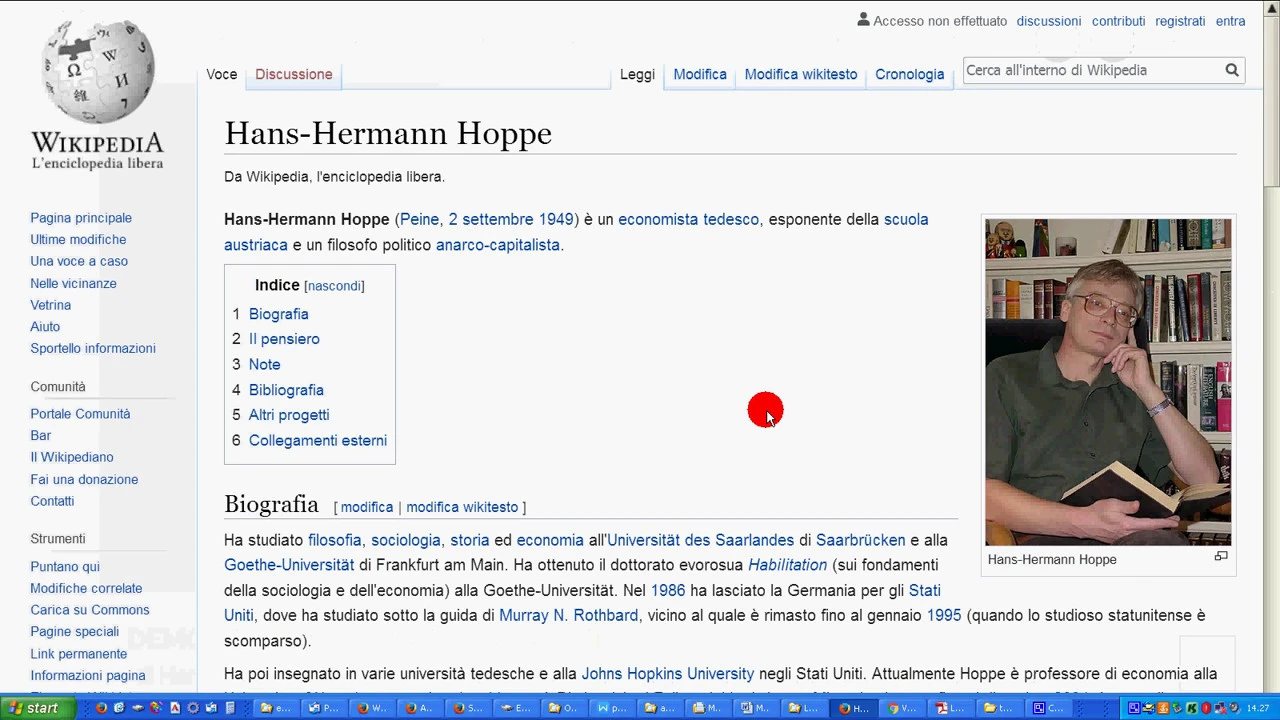Open Sportello informazioni link
Viewport: 1280px width, 720px height.
(93, 348)
